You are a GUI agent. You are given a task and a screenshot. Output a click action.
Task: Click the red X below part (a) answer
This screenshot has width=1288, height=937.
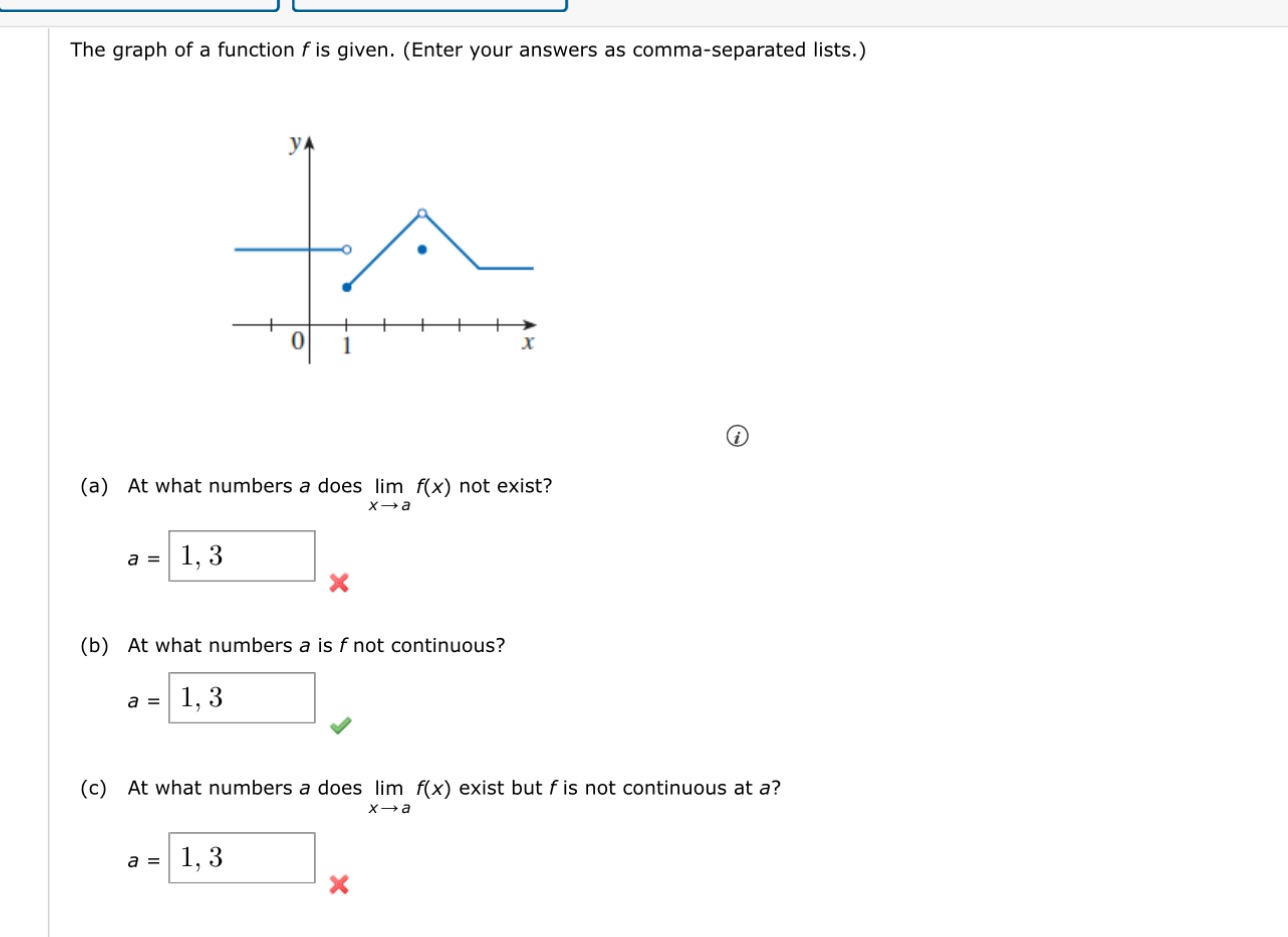[340, 584]
